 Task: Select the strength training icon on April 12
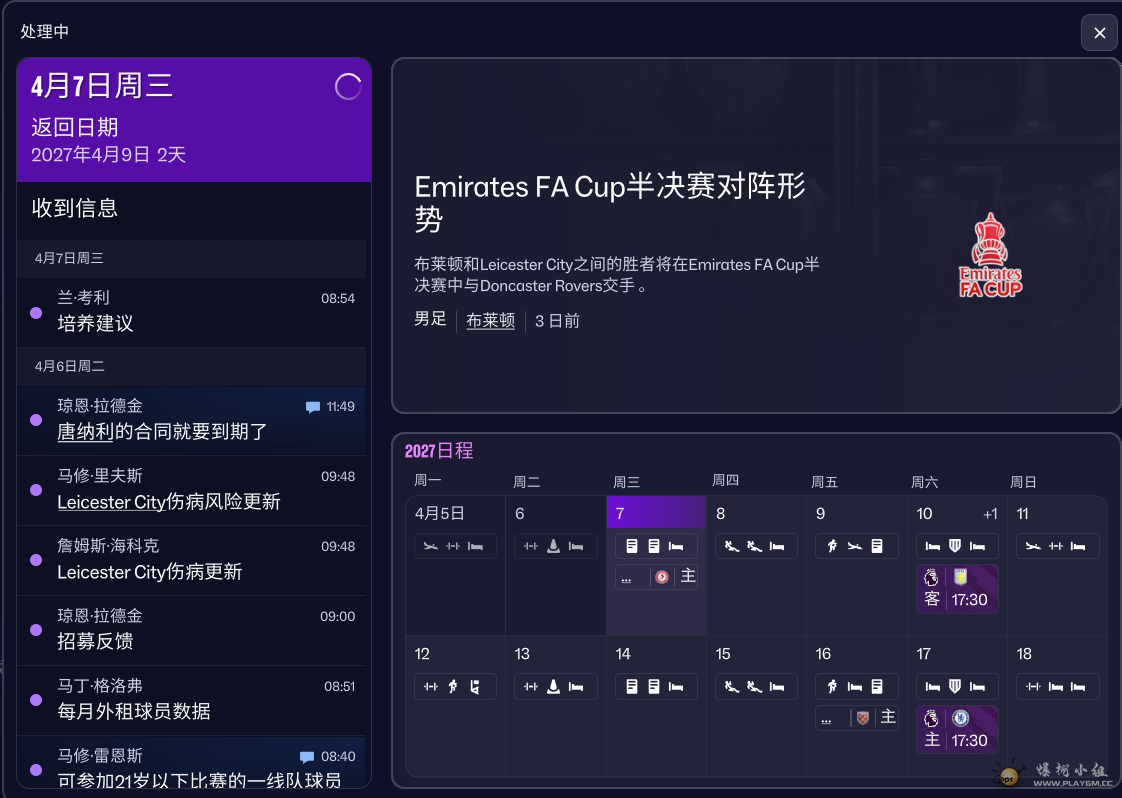(x=430, y=686)
